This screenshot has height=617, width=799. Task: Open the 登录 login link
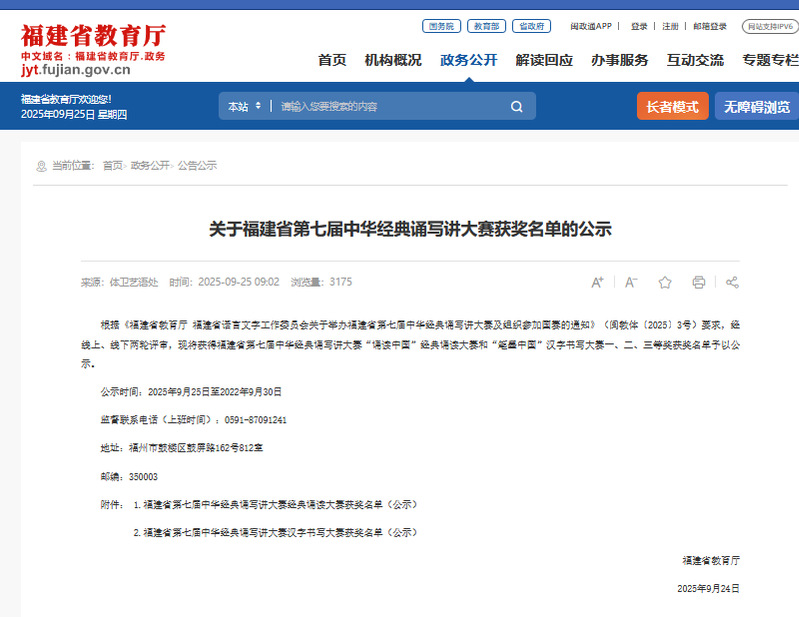tap(639, 26)
